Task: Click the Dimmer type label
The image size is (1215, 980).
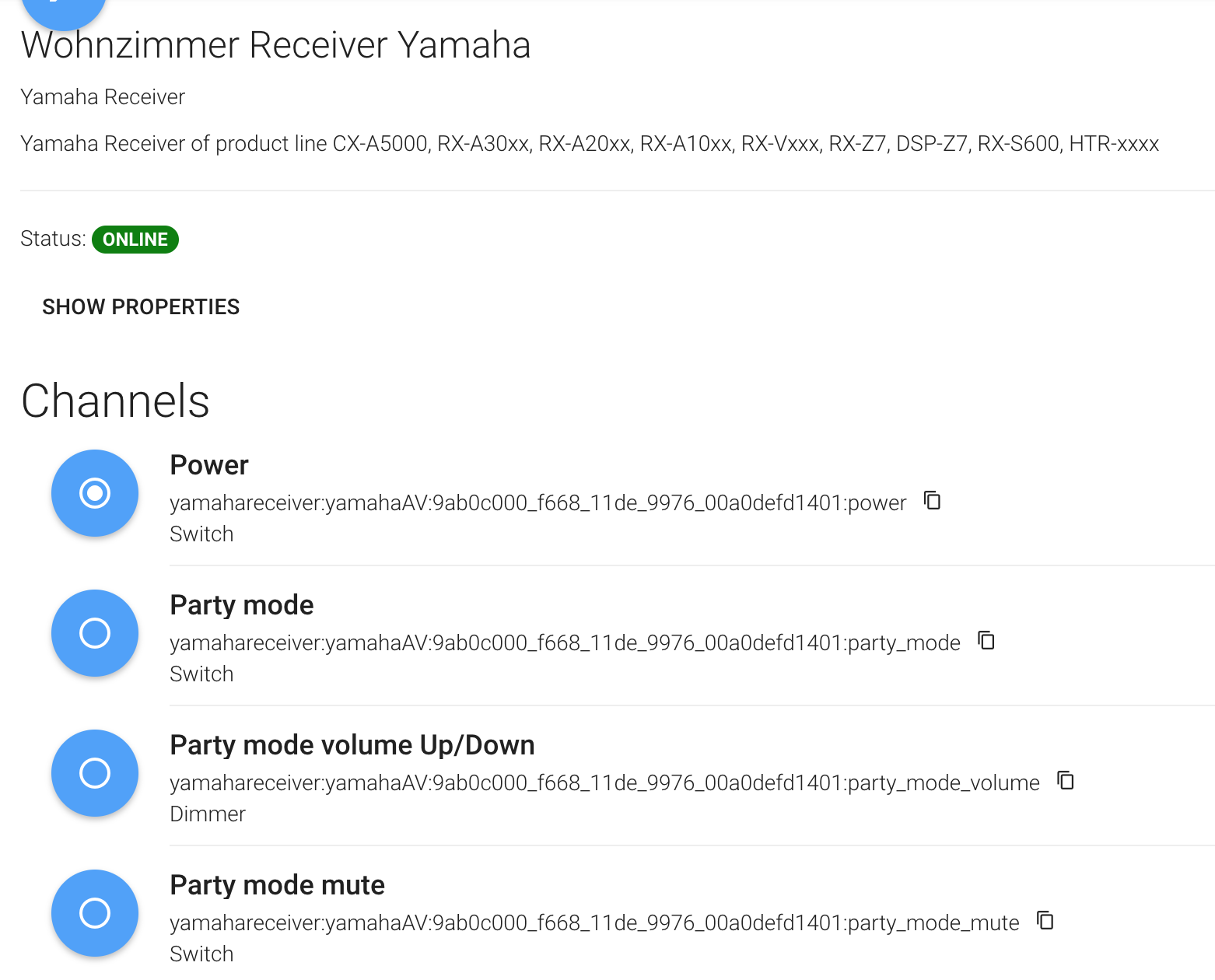Action: (208, 814)
